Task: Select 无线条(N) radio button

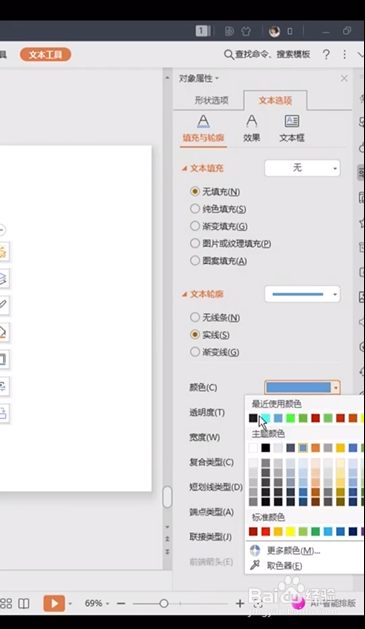Action: [x=195, y=317]
